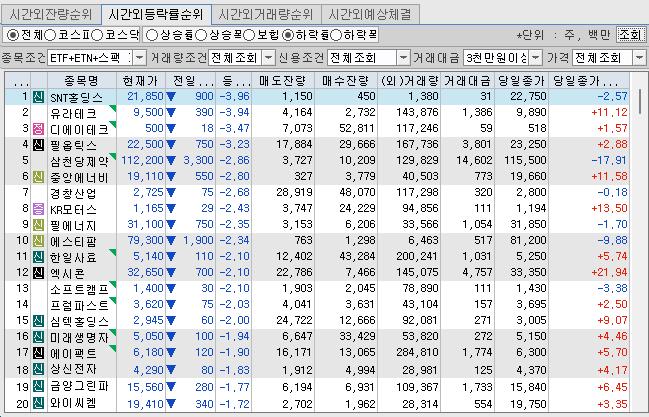Click (외)거래량 value 284,810
649x417 pixels.
(x=417, y=352)
